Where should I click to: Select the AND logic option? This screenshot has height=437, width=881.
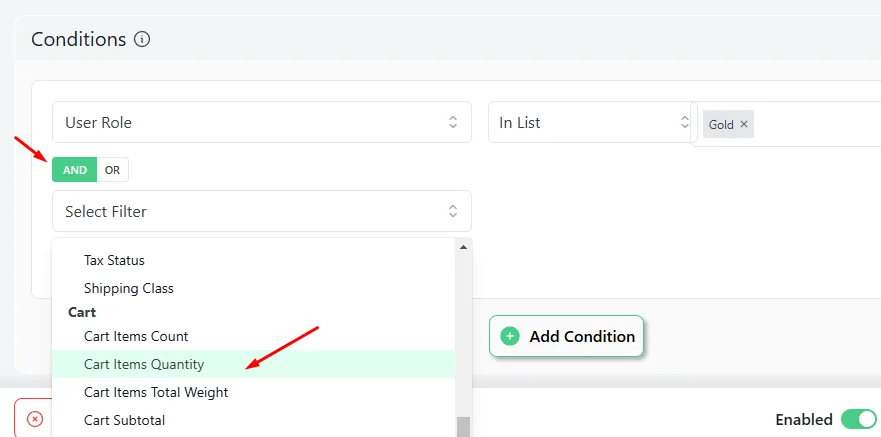[75, 170]
